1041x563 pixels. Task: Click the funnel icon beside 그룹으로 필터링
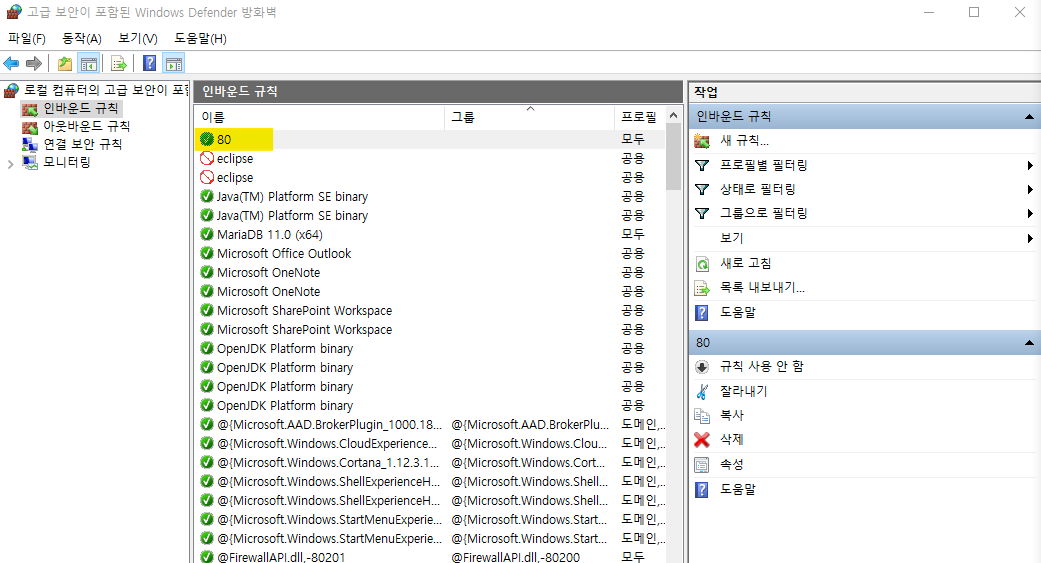(702, 213)
